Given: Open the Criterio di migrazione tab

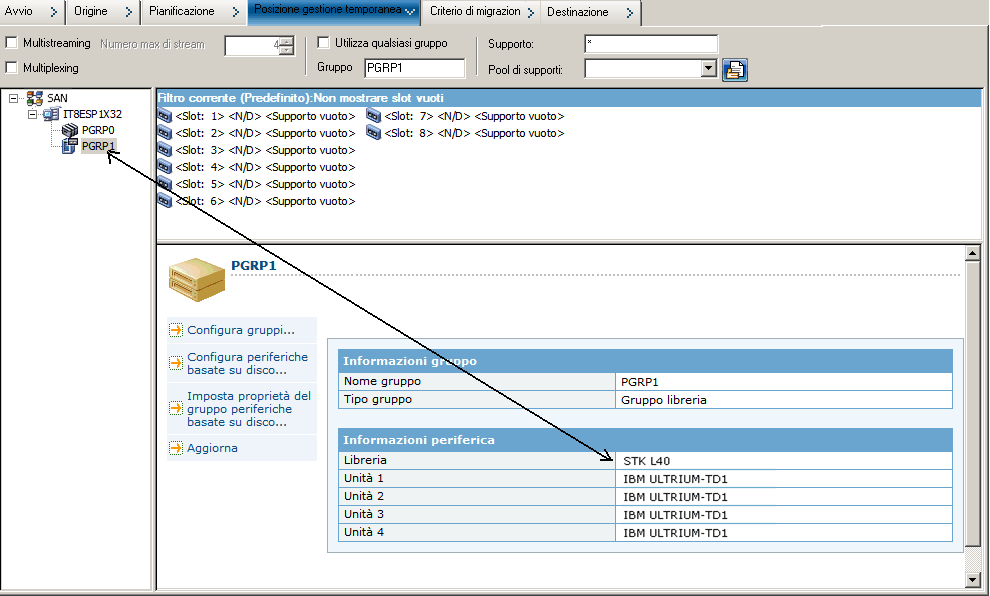Looking at the screenshot, I should (x=475, y=12).
